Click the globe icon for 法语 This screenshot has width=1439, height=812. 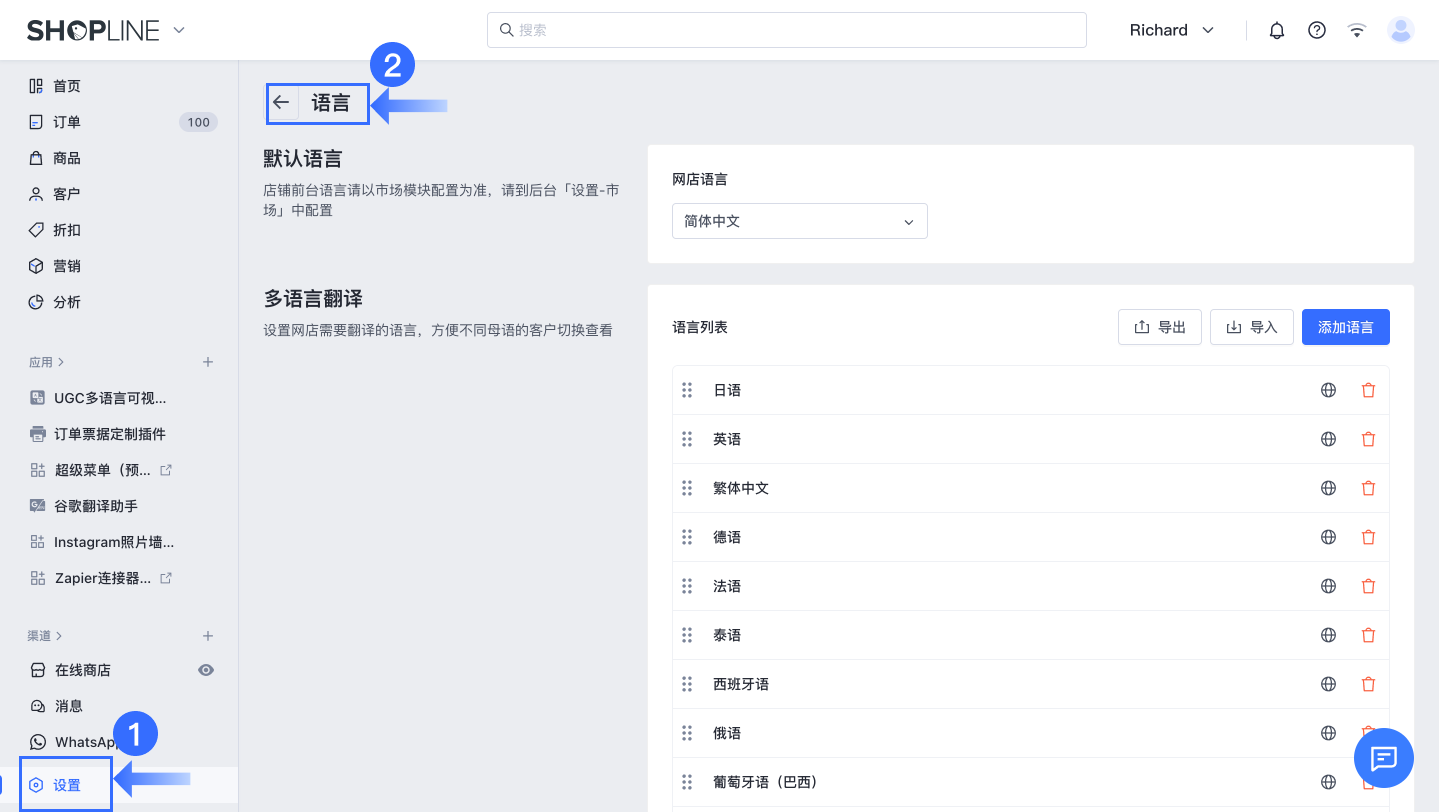pos(1328,587)
